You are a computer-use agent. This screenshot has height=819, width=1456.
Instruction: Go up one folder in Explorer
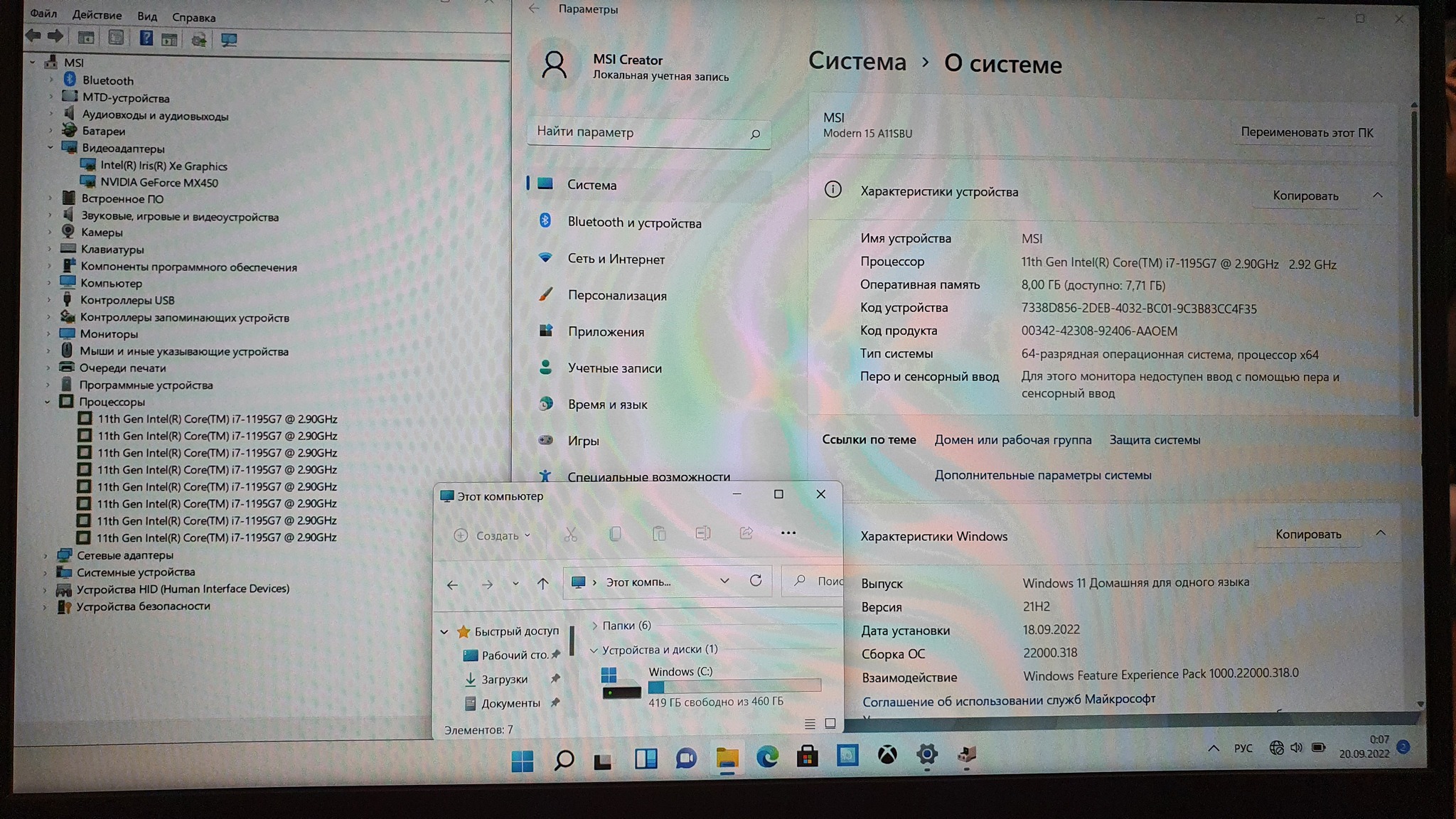click(x=543, y=584)
